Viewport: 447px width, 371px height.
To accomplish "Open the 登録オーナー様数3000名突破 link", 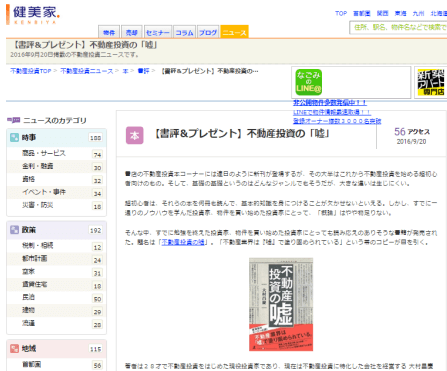I will (337, 121).
